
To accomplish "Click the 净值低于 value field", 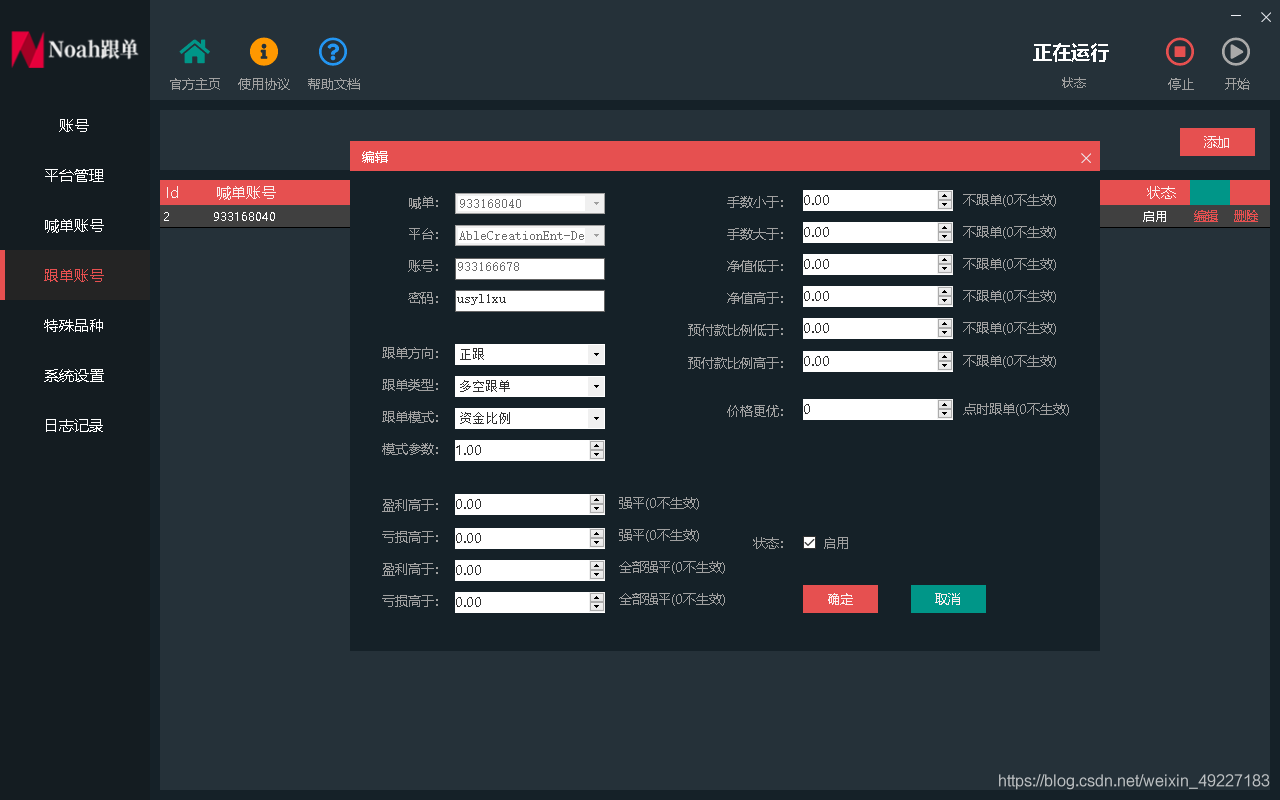I will coord(878,264).
